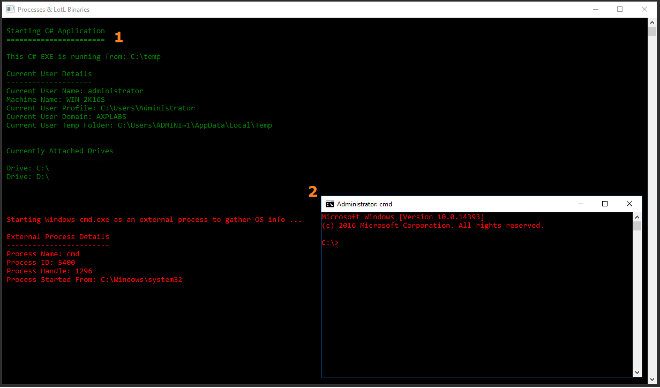The height and width of the screenshot is (388, 660).
Task: Click the 'Processes & LotL Binaries' title text
Action: coord(53,9)
